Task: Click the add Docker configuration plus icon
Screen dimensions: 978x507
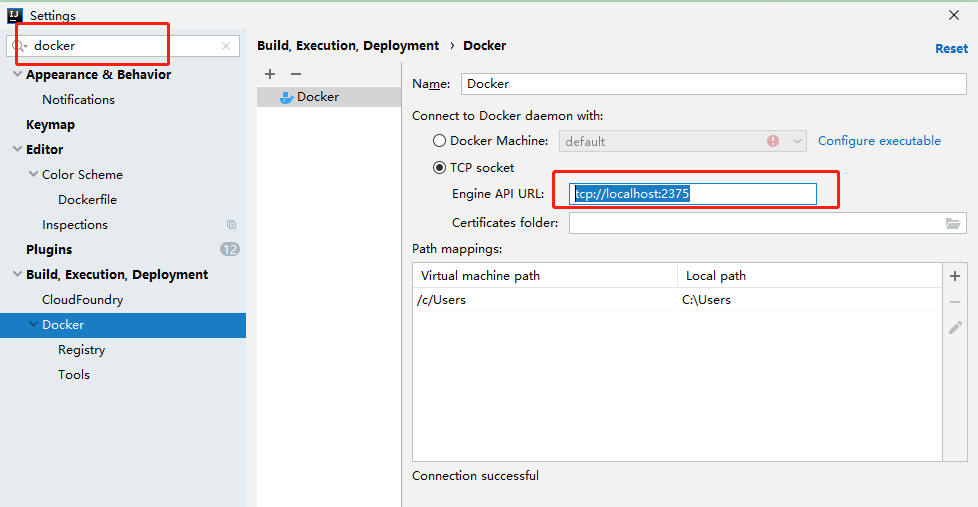Action: 269,74
